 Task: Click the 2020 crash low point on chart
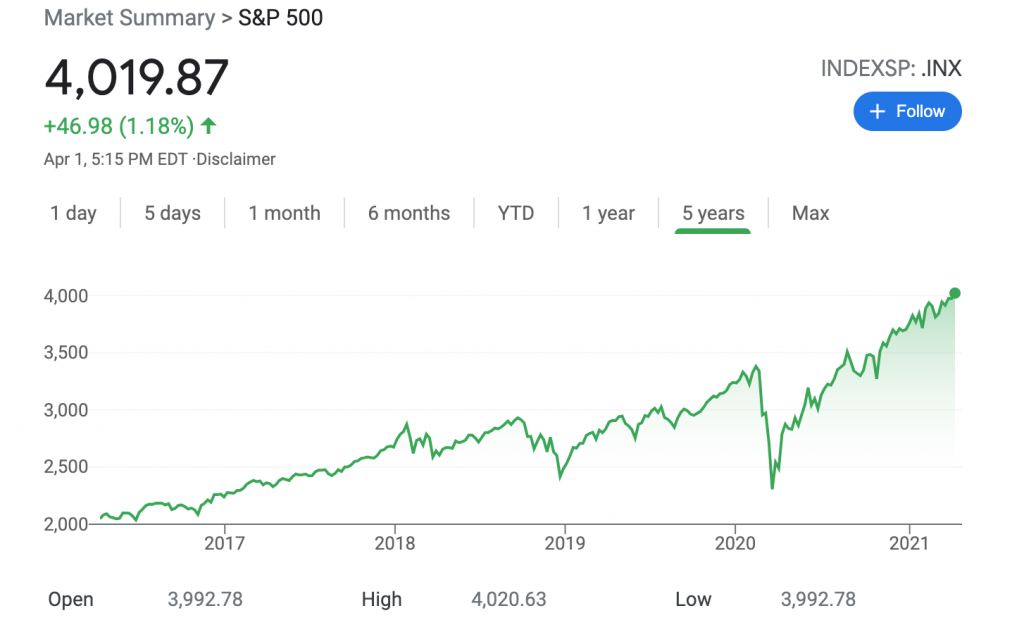(x=772, y=487)
